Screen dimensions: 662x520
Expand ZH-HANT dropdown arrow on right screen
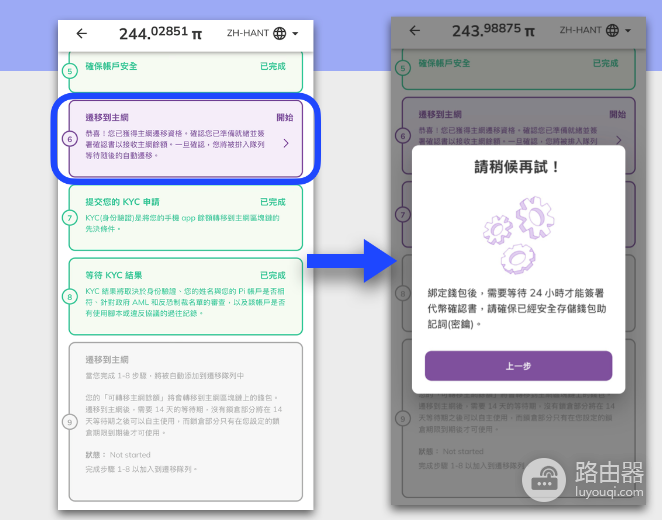click(628, 30)
